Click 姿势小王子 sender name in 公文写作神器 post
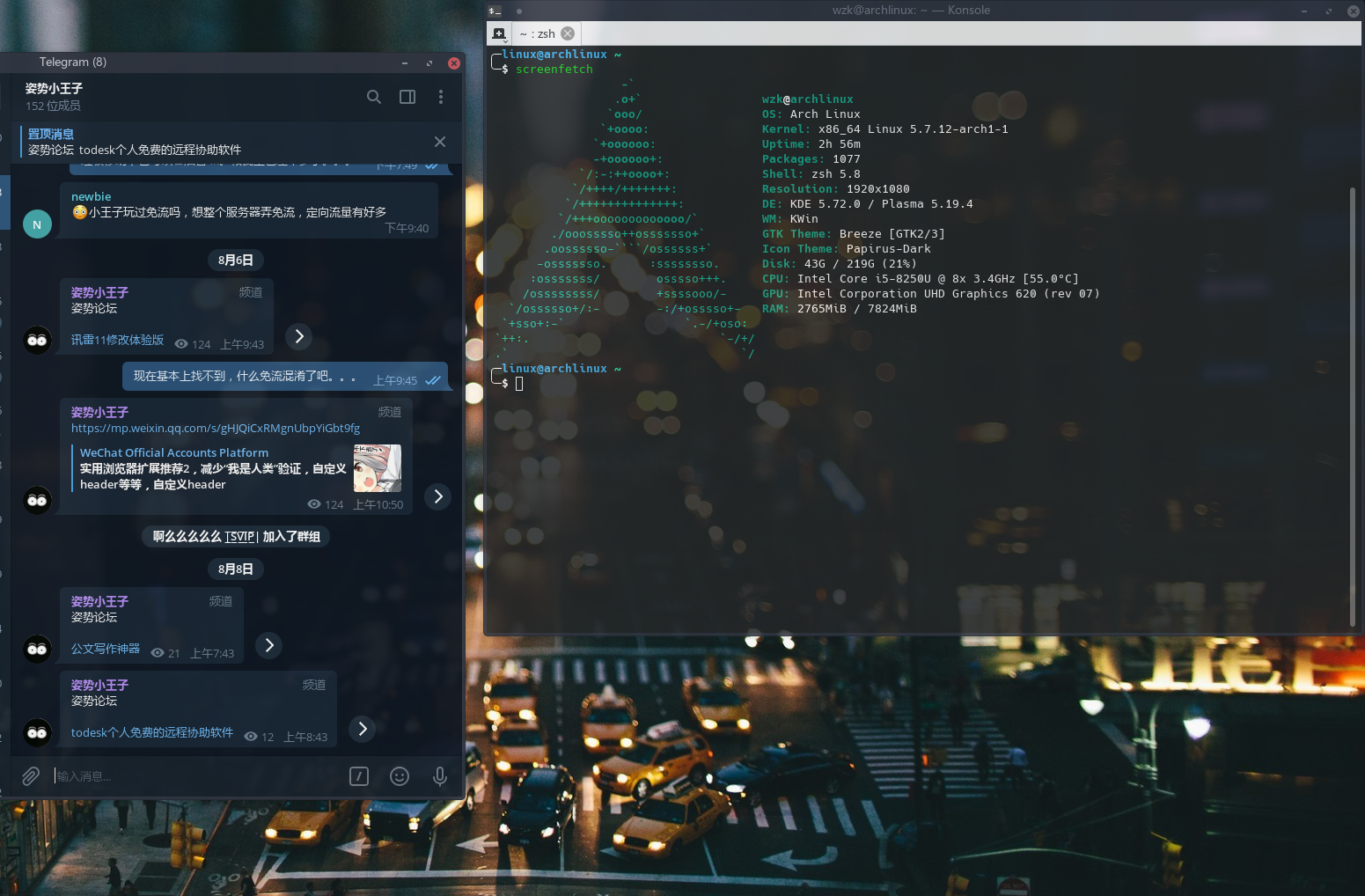This screenshot has height=896, width=1365. 99,601
